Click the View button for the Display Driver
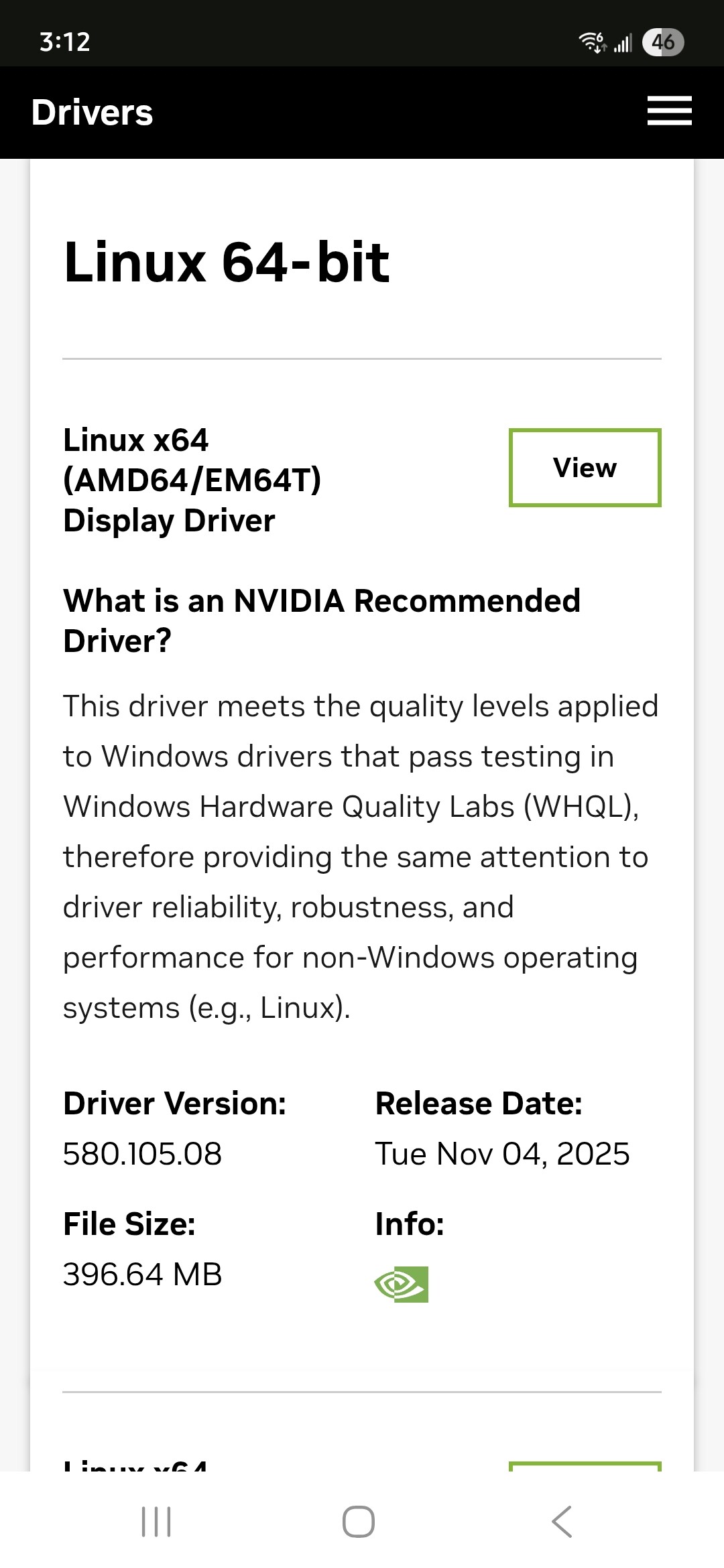This screenshot has width=724, height=1568. point(585,468)
